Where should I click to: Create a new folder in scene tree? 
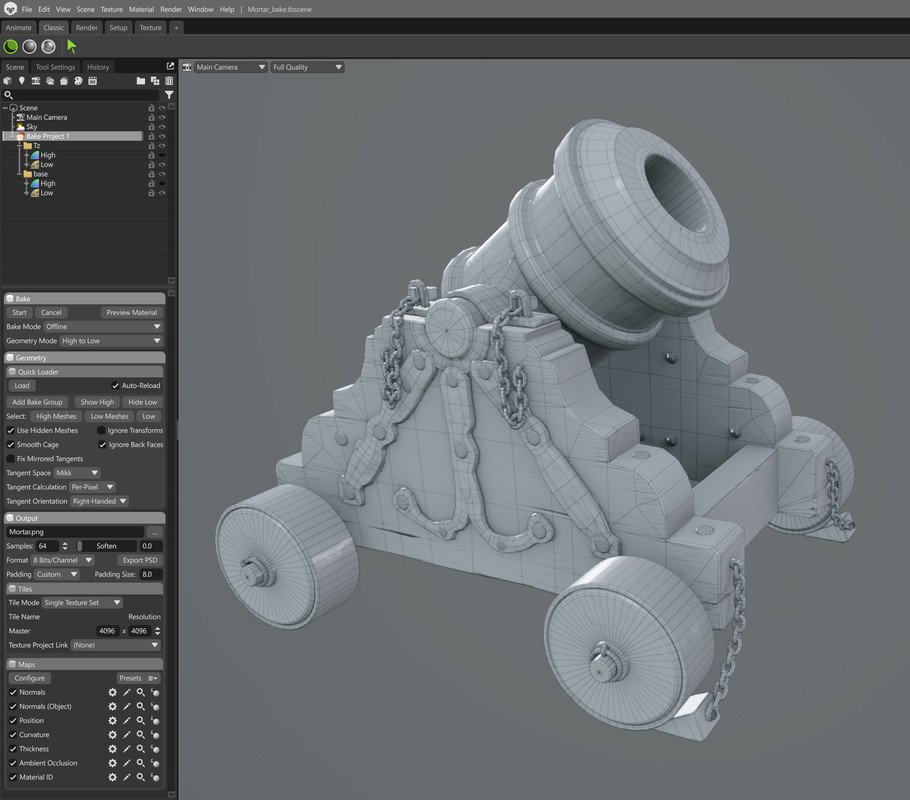(140, 81)
